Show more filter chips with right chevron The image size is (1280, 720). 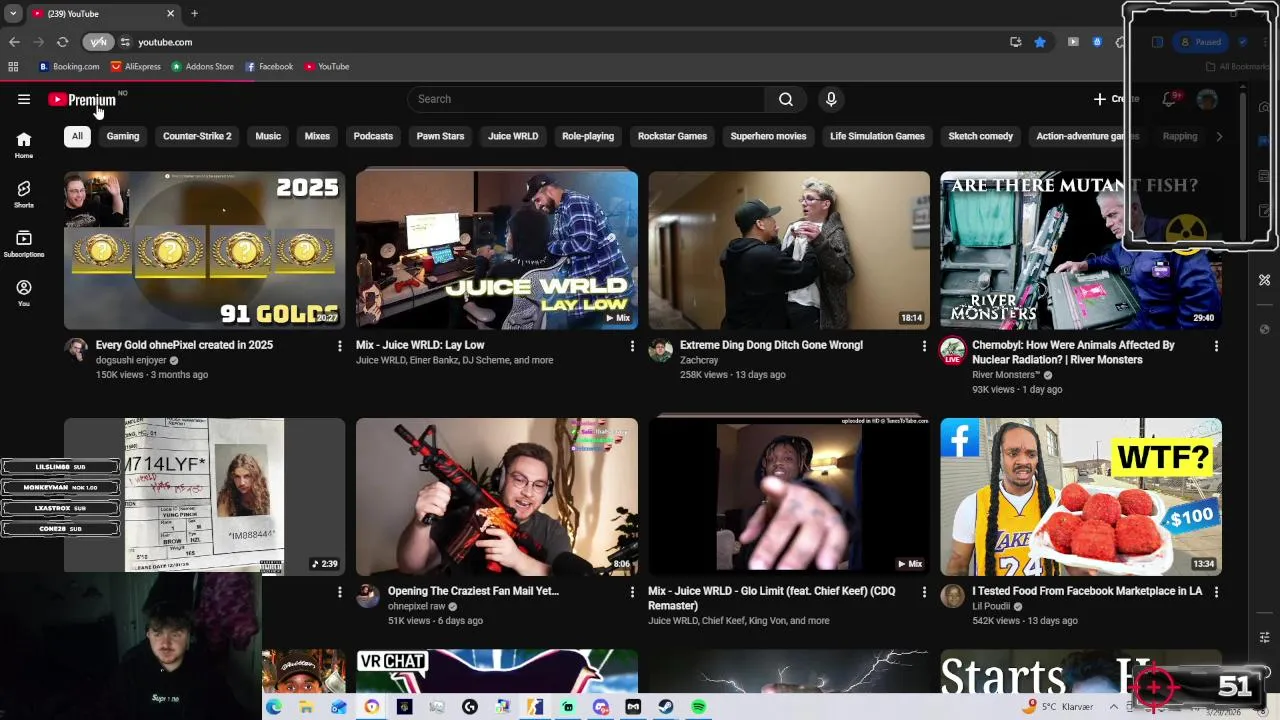pos(1219,136)
